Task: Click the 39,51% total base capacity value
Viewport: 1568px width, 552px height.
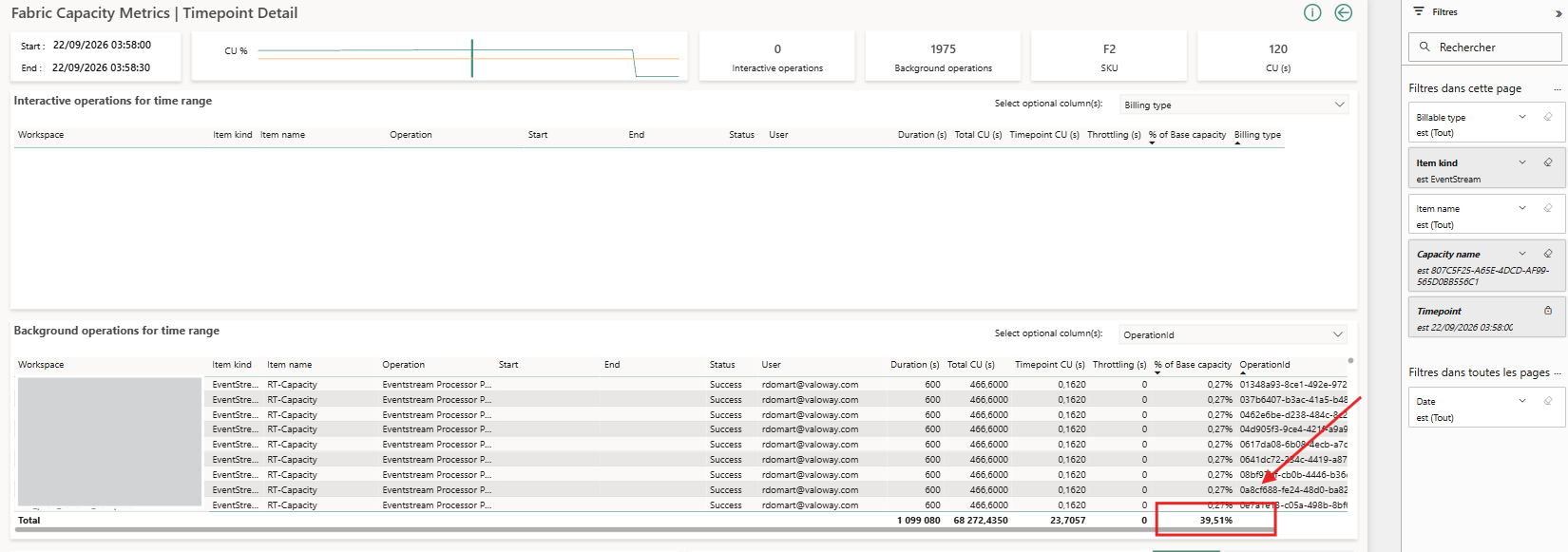Action: click(1215, 521)
